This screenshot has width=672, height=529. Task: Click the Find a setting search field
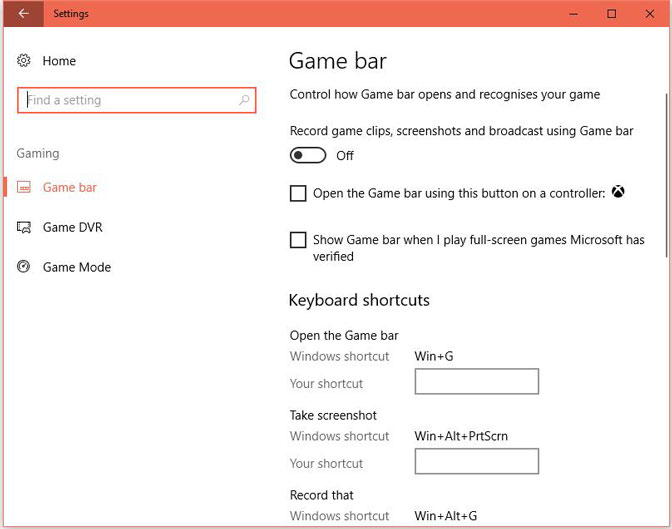130,101
